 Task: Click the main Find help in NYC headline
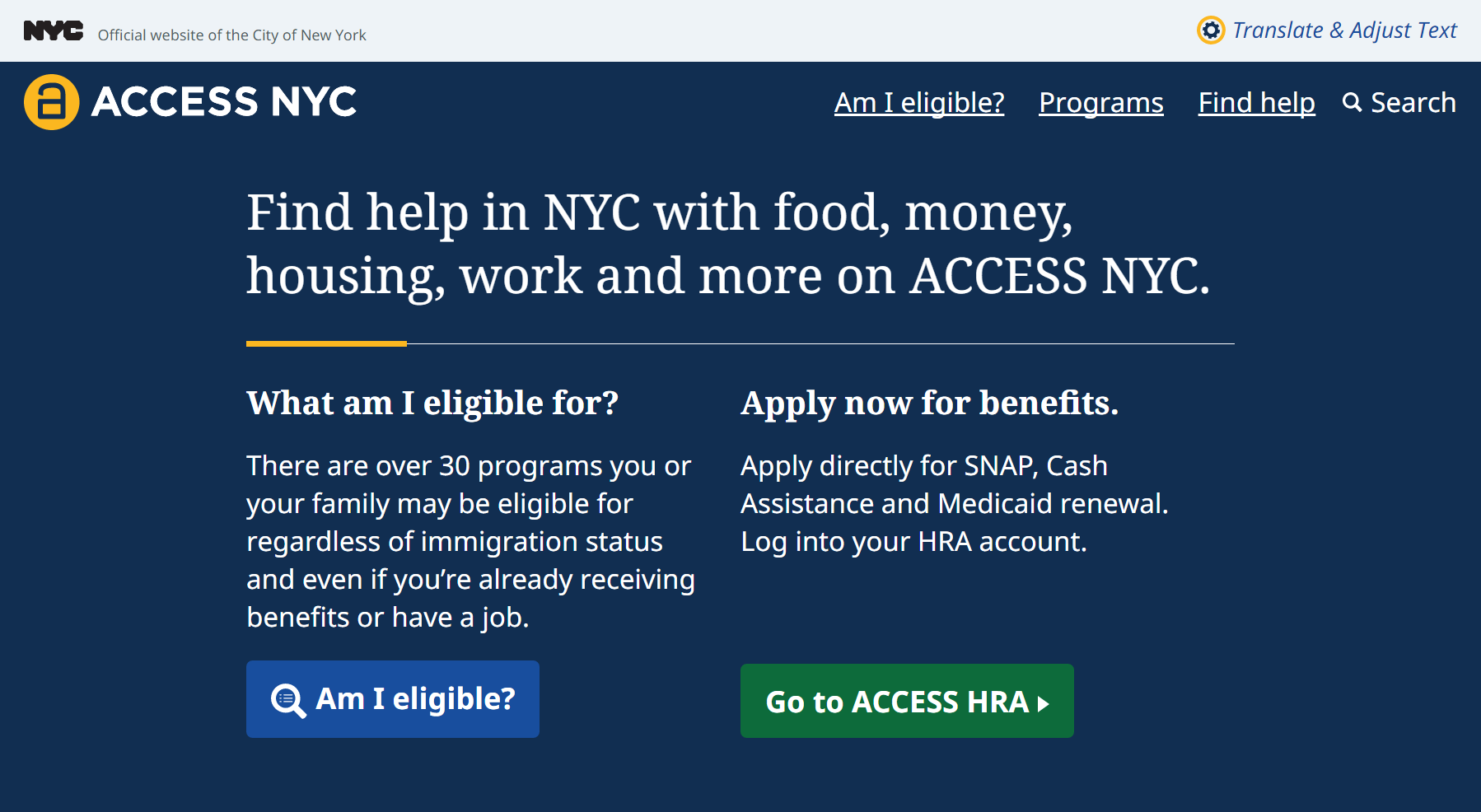[729, 244]
